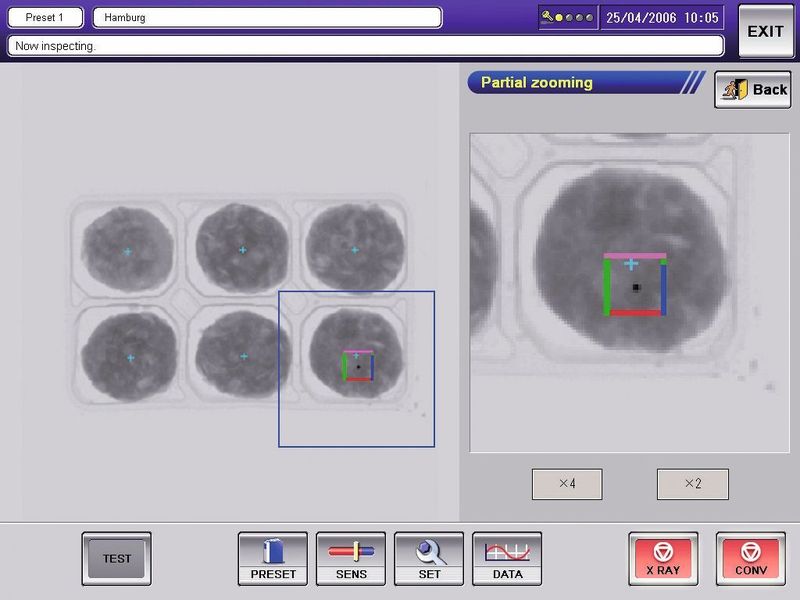Open SENS sensitivity settings
The image size is (800, 600).
click(x=351, y=559)
